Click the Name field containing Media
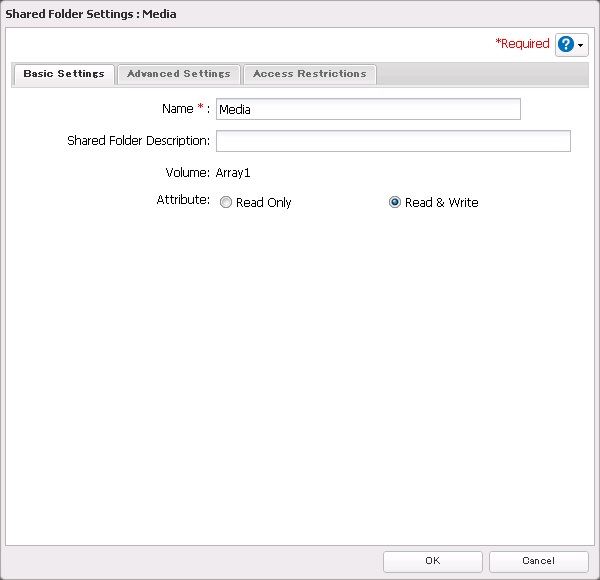The width and height of the screenshot is (600, 580). 368,109
